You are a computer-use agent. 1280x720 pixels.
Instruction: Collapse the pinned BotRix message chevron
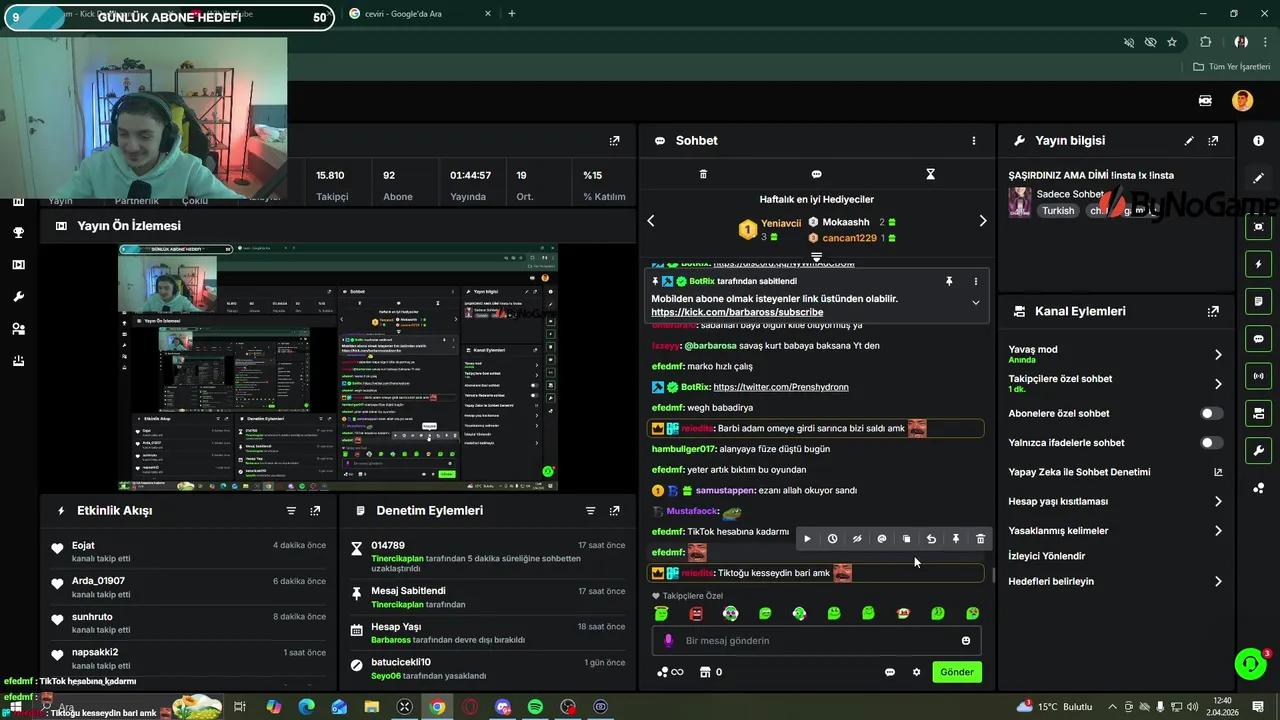click(x=976, y=302)
